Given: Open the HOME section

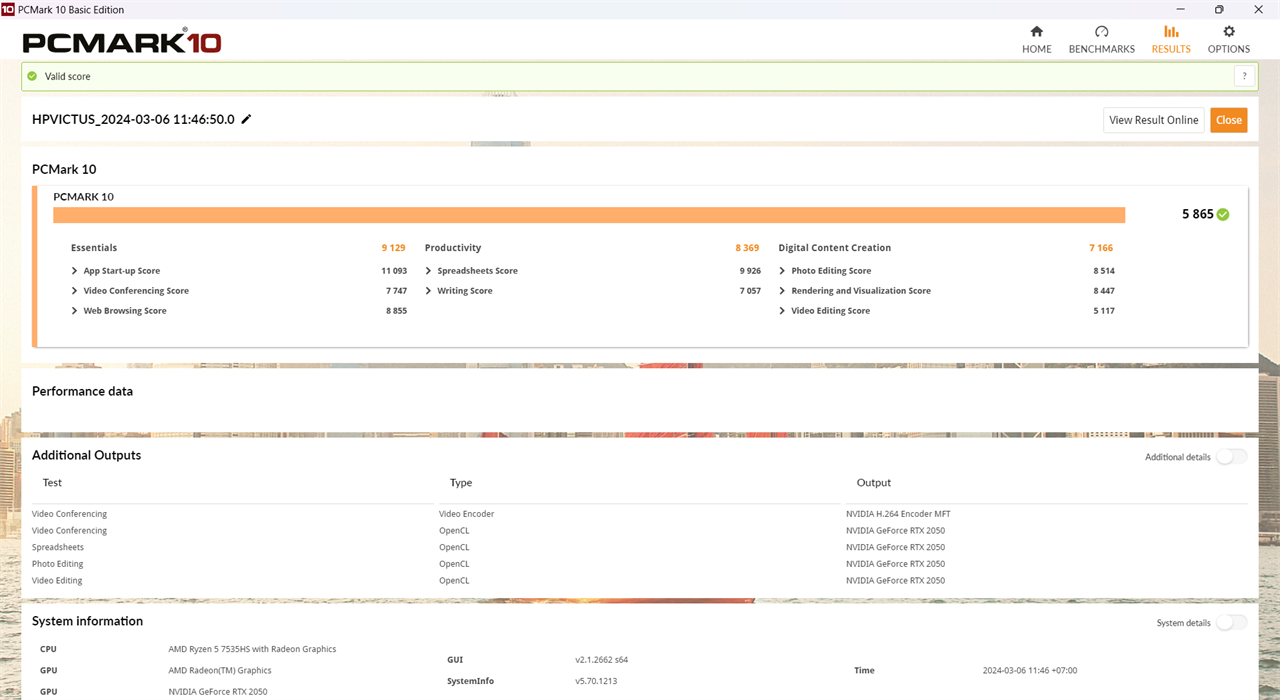Looking at the screenshot, I should pyautogui.click(x=1036, y=40).
